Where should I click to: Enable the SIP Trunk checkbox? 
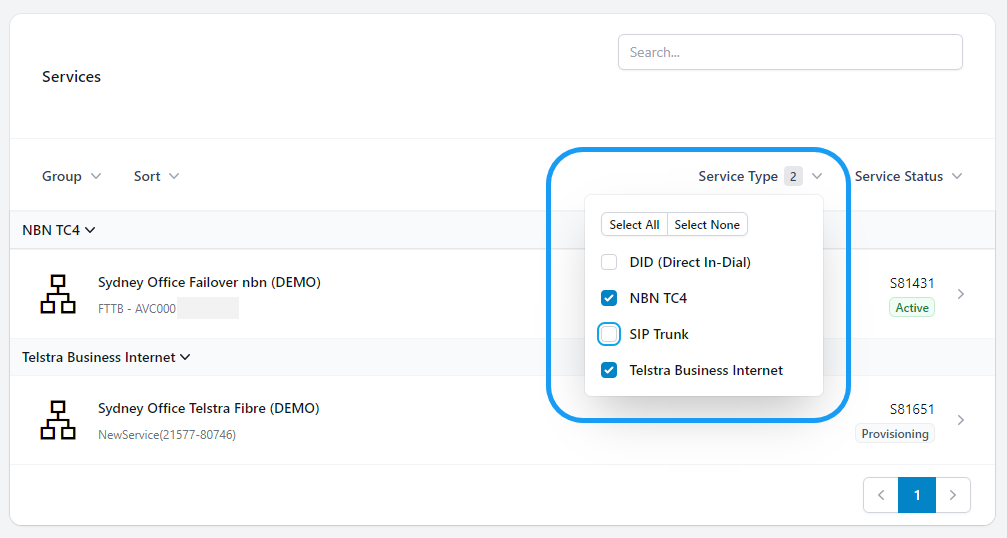tap(609, 334)
